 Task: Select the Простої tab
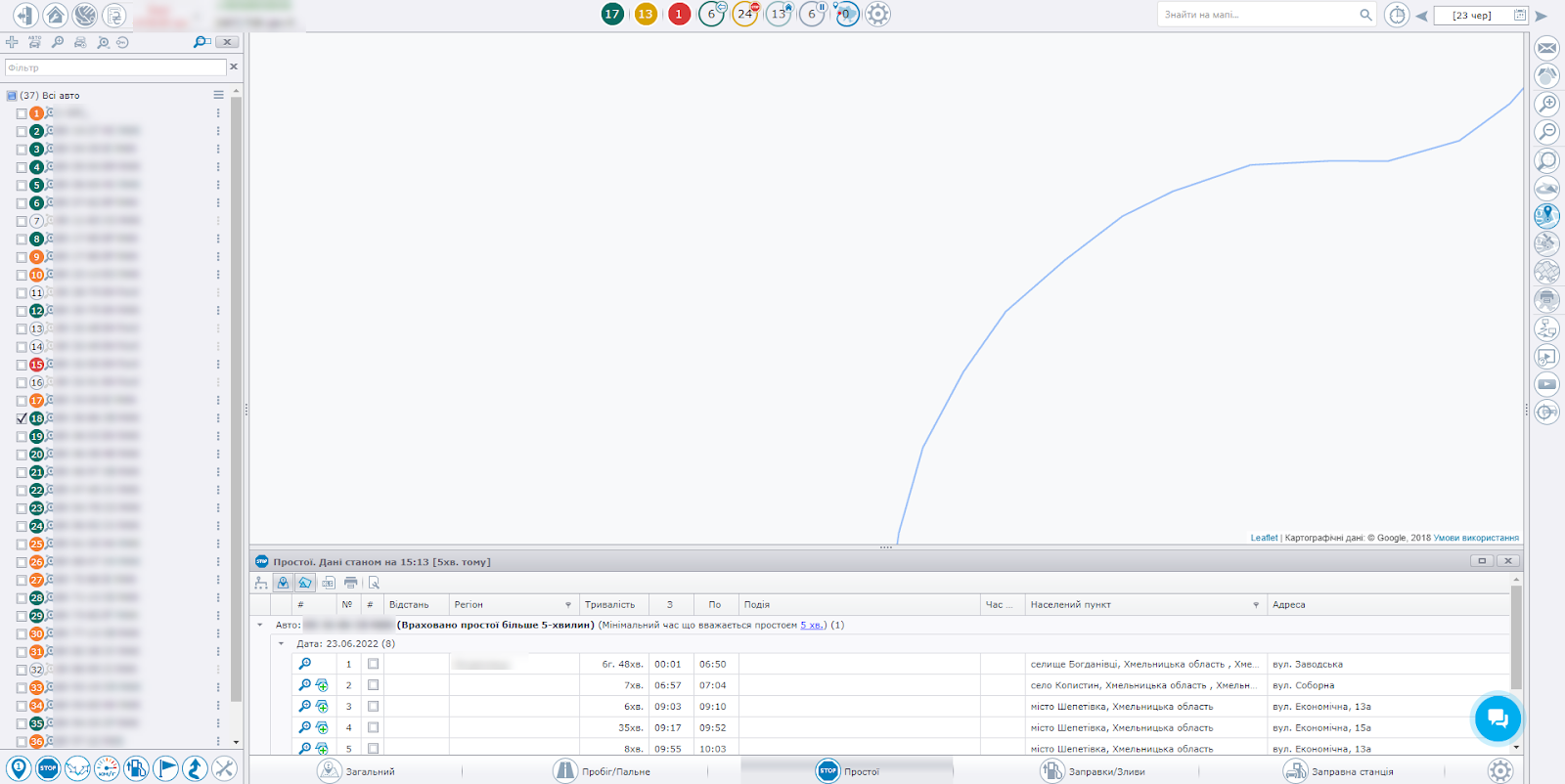tap(847, 771)
